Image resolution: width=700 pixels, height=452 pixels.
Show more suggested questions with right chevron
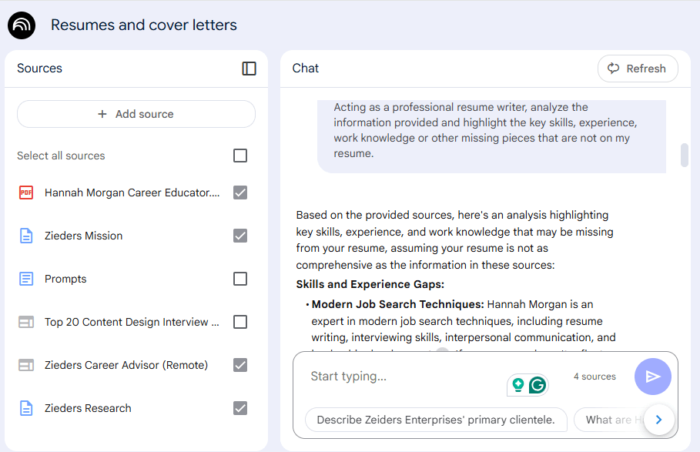659,419
